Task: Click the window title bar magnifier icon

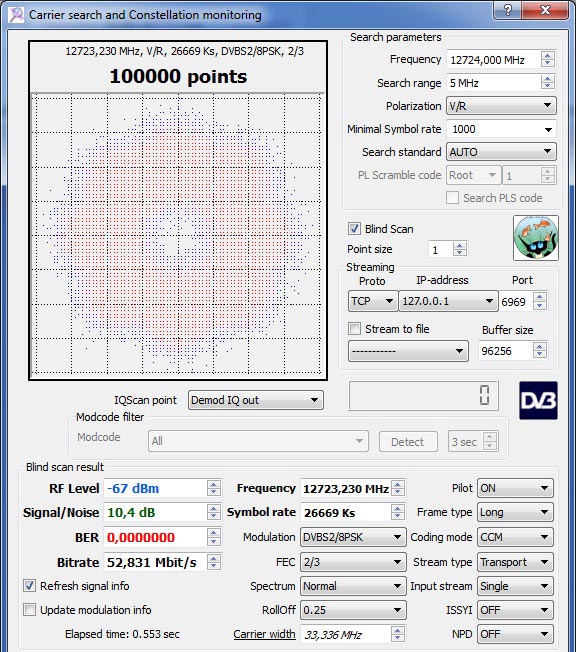Action: tap(17, 15)
